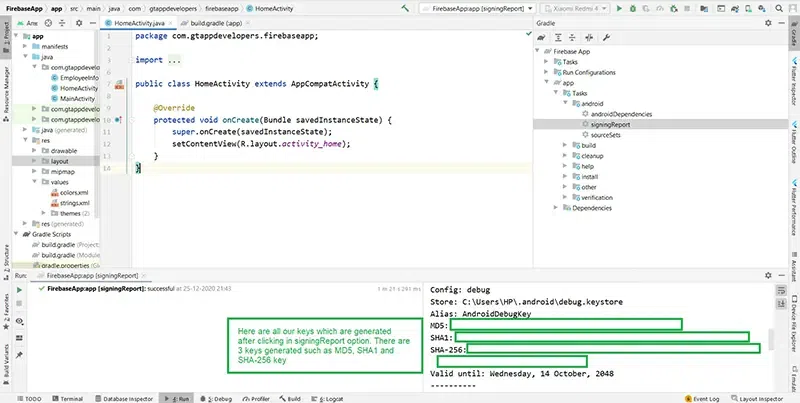Screen dimensions: 800x403
Task: Open colors.xml in values folder
Action: [x=74, y=192]
